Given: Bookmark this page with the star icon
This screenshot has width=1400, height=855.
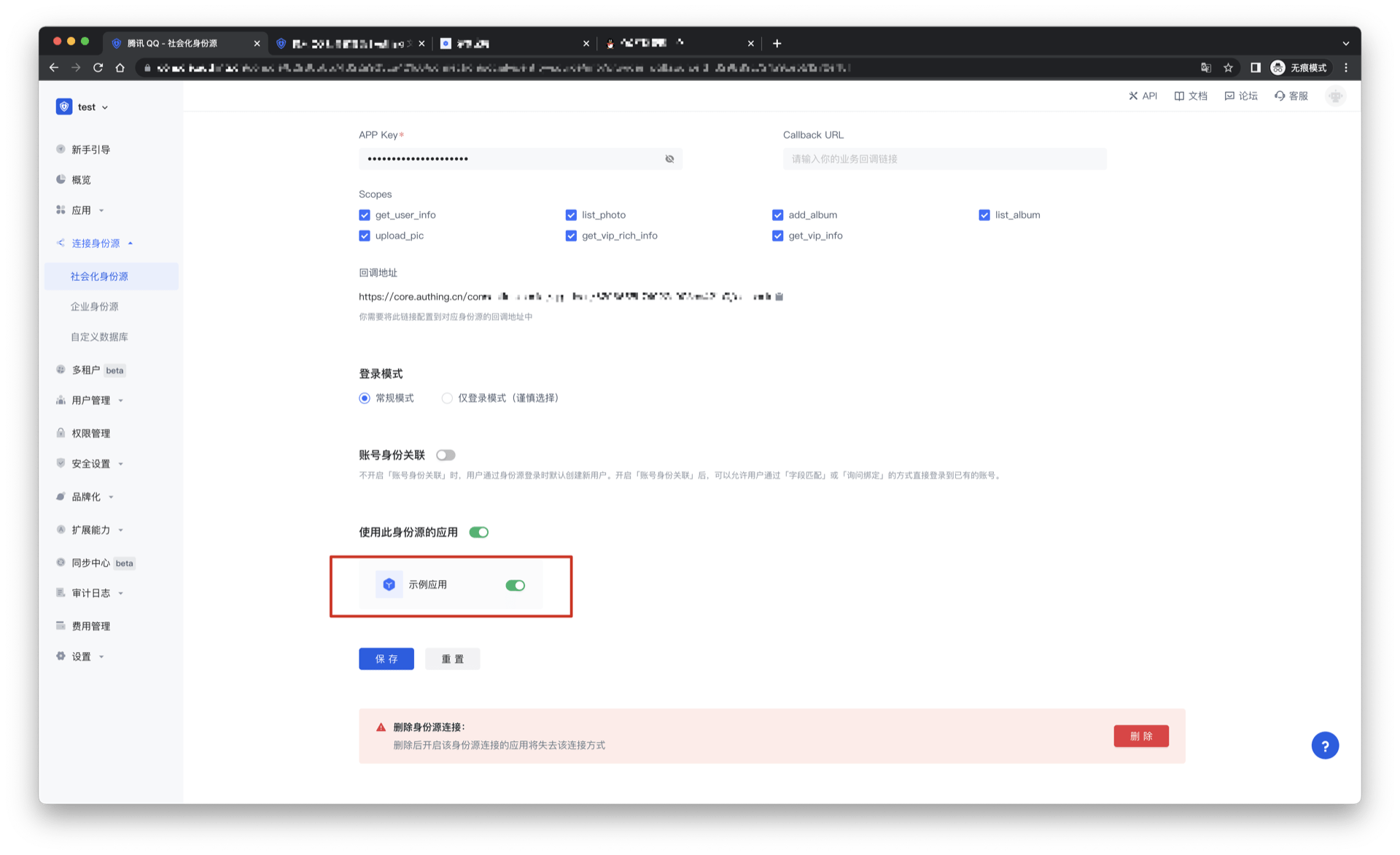Looking at the screenshot, I should [x=1228, y=68].
